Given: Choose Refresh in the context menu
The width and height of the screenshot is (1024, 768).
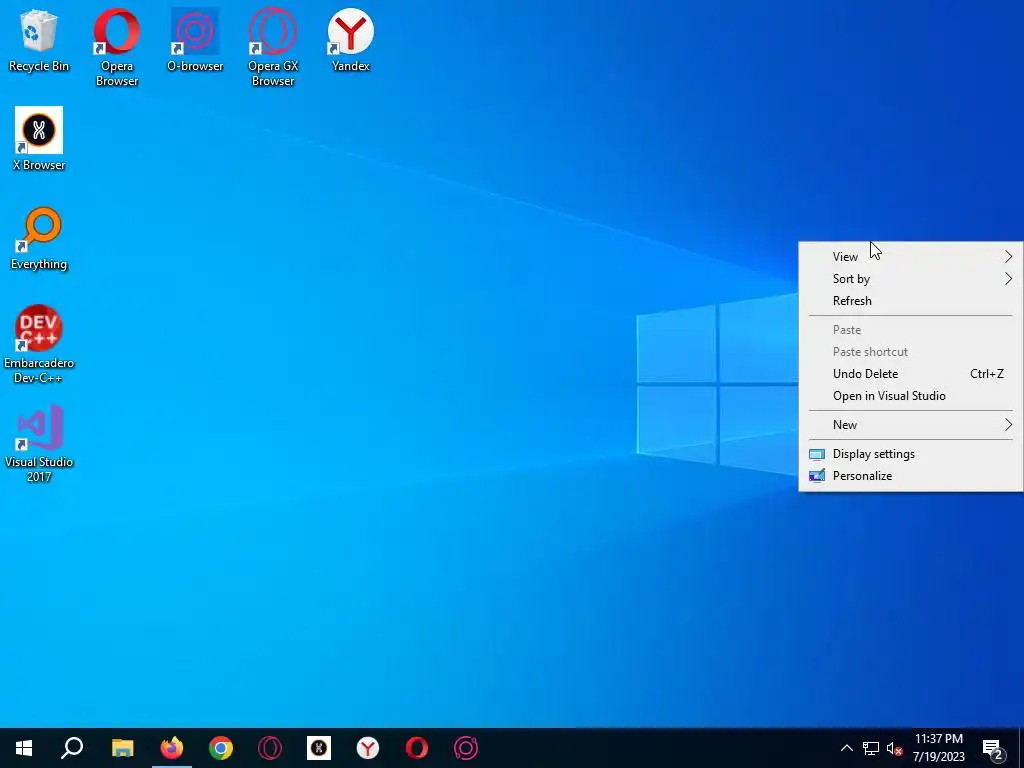Looking at the screenshot, I should tap(910, 301).
